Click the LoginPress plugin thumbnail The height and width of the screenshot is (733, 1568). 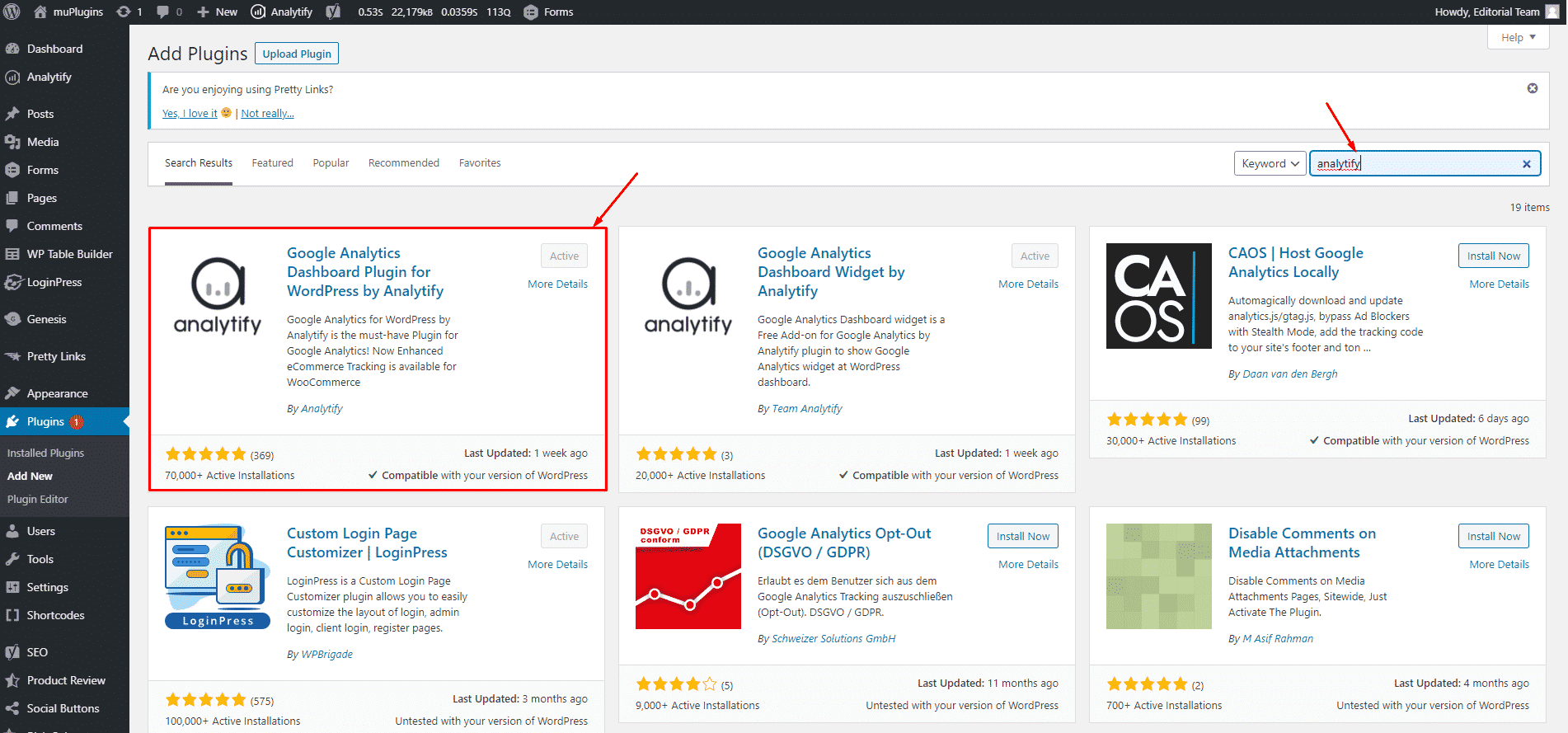click(x=218, y=576)
